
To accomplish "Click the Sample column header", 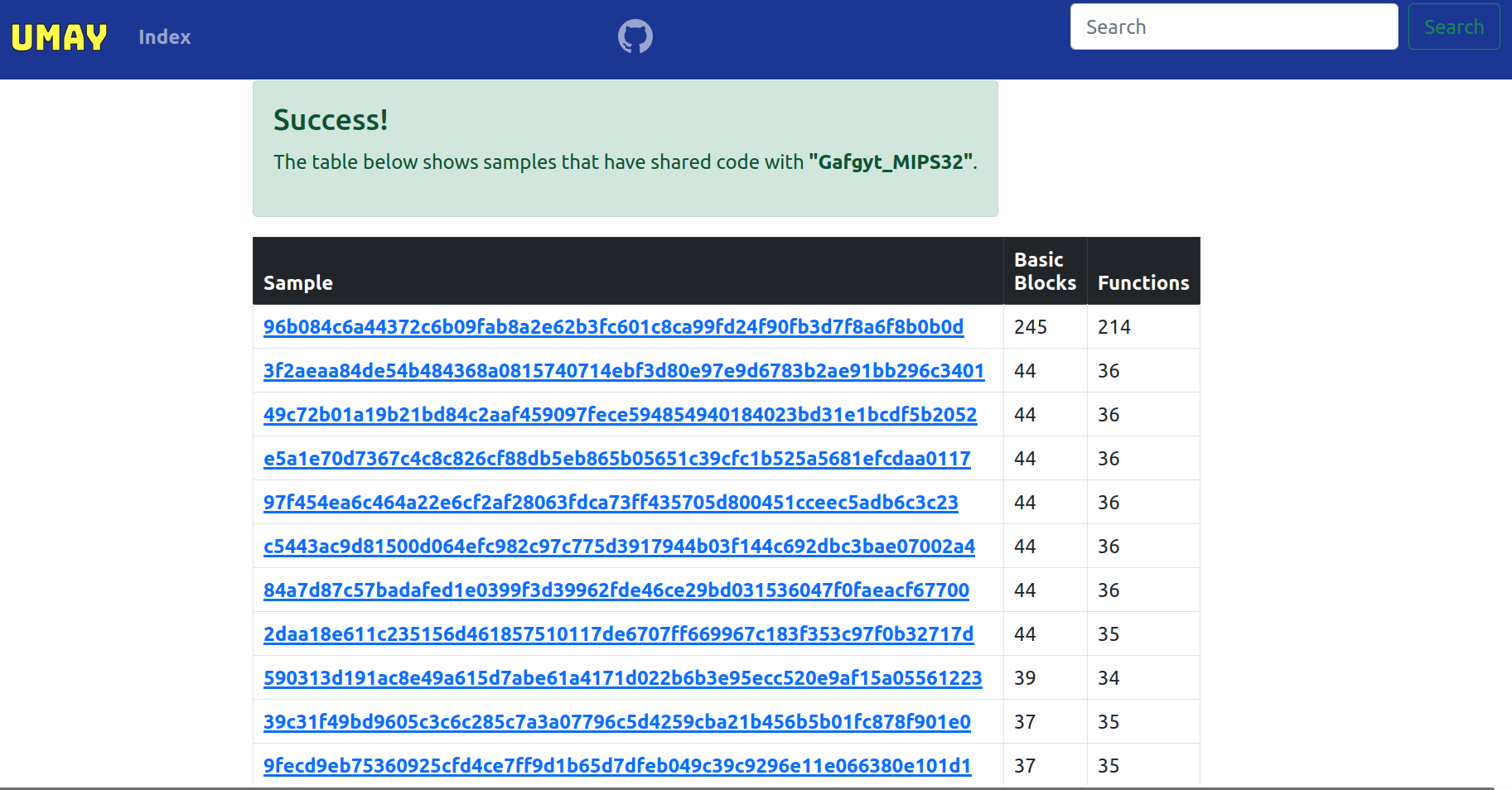I will tap(298, 283).
